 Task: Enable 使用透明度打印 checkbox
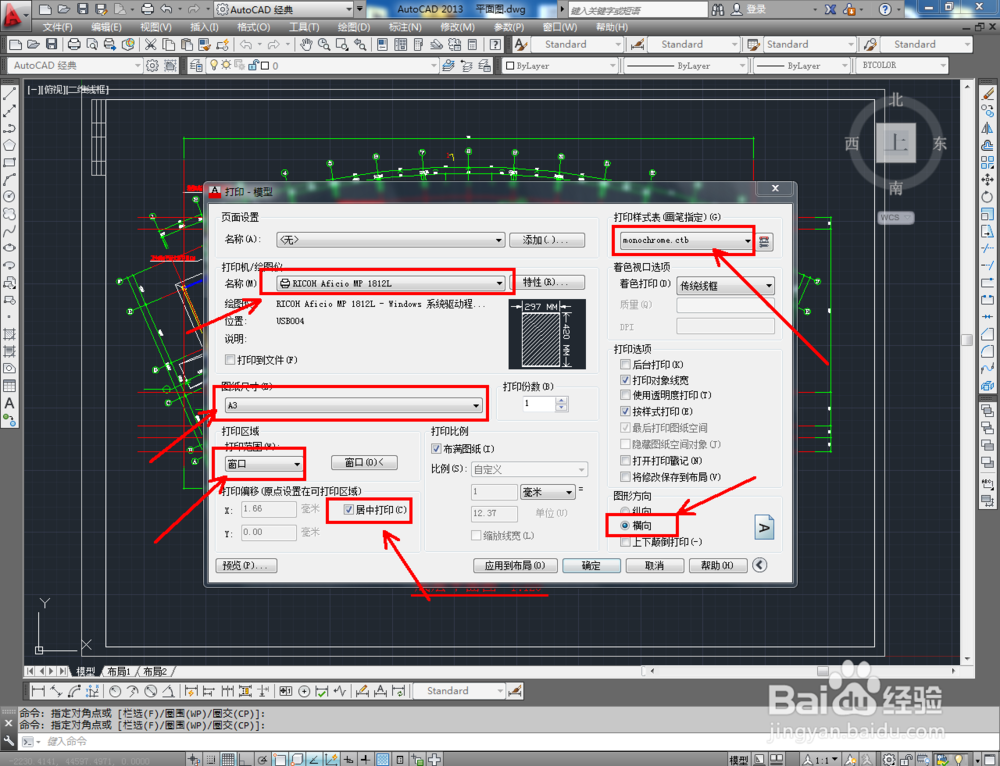pyautogui.click(x=625, y=395)
